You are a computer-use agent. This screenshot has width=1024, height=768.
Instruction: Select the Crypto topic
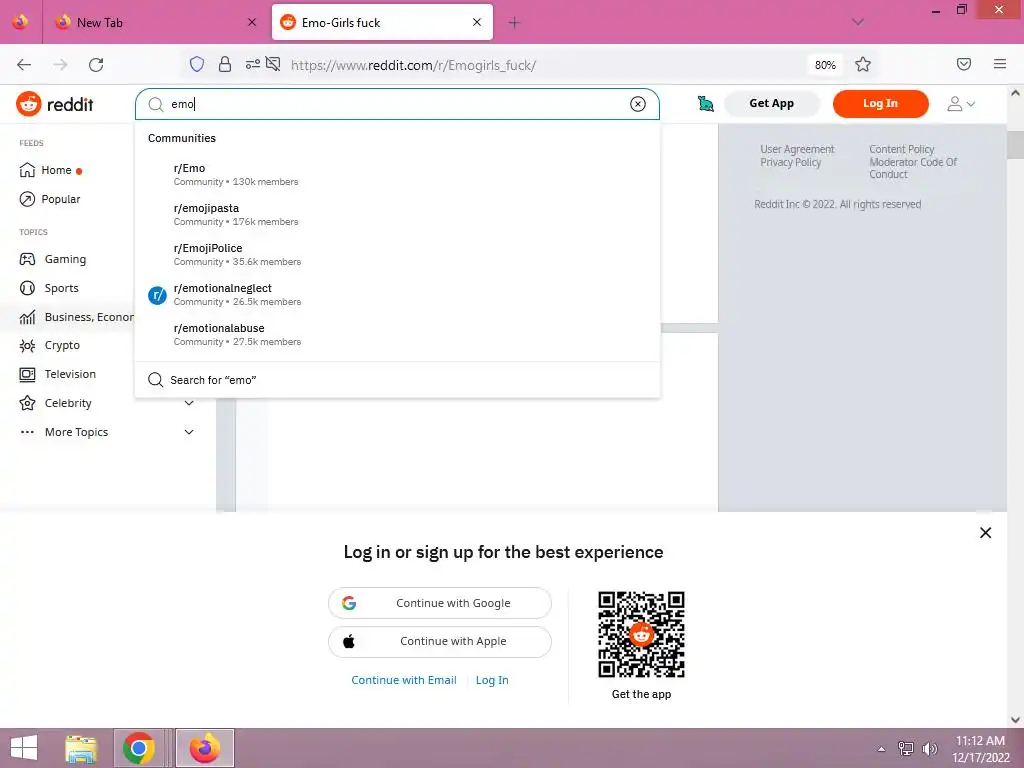click(50, 345)
